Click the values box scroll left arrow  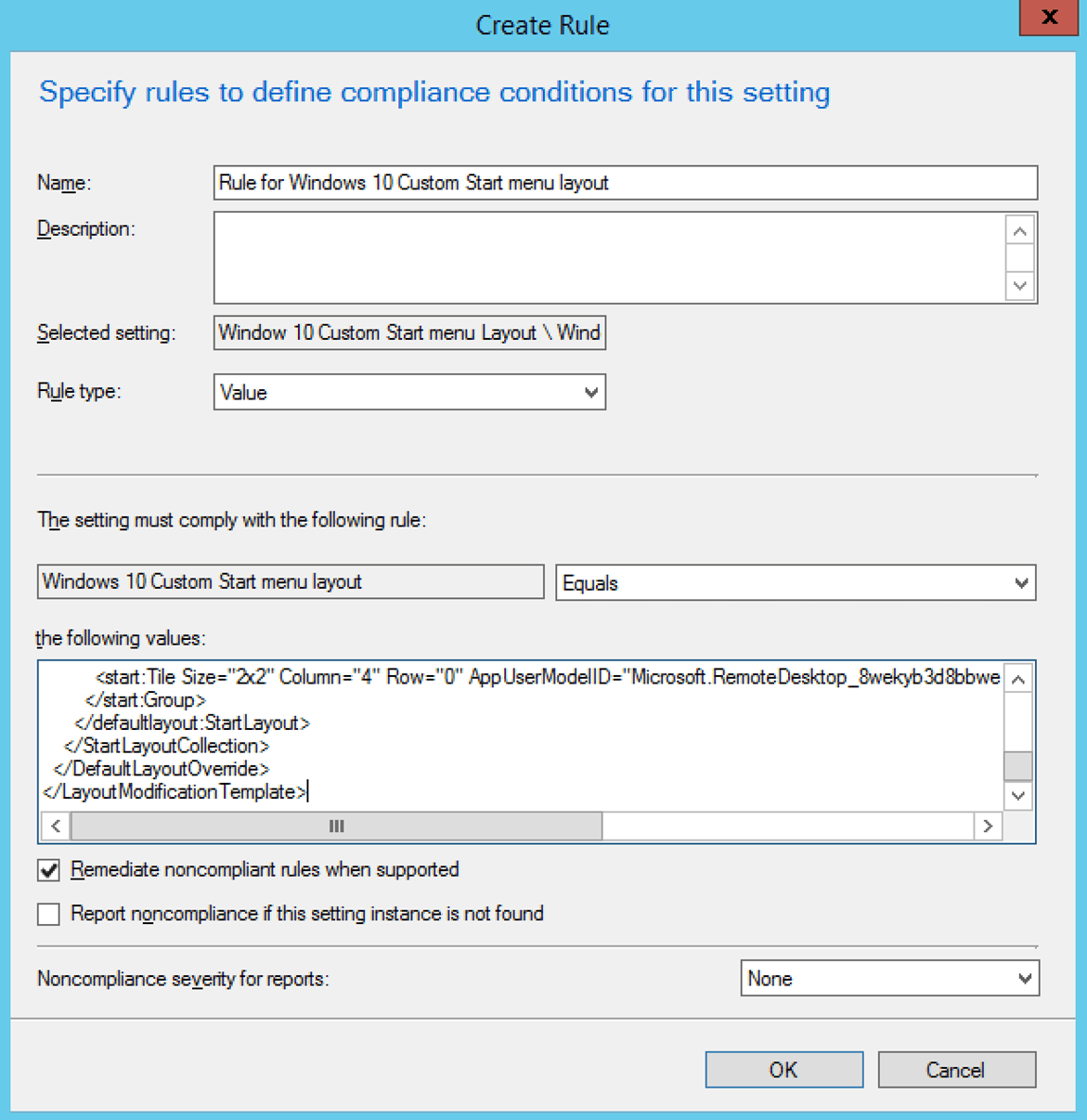coord(56,826)
